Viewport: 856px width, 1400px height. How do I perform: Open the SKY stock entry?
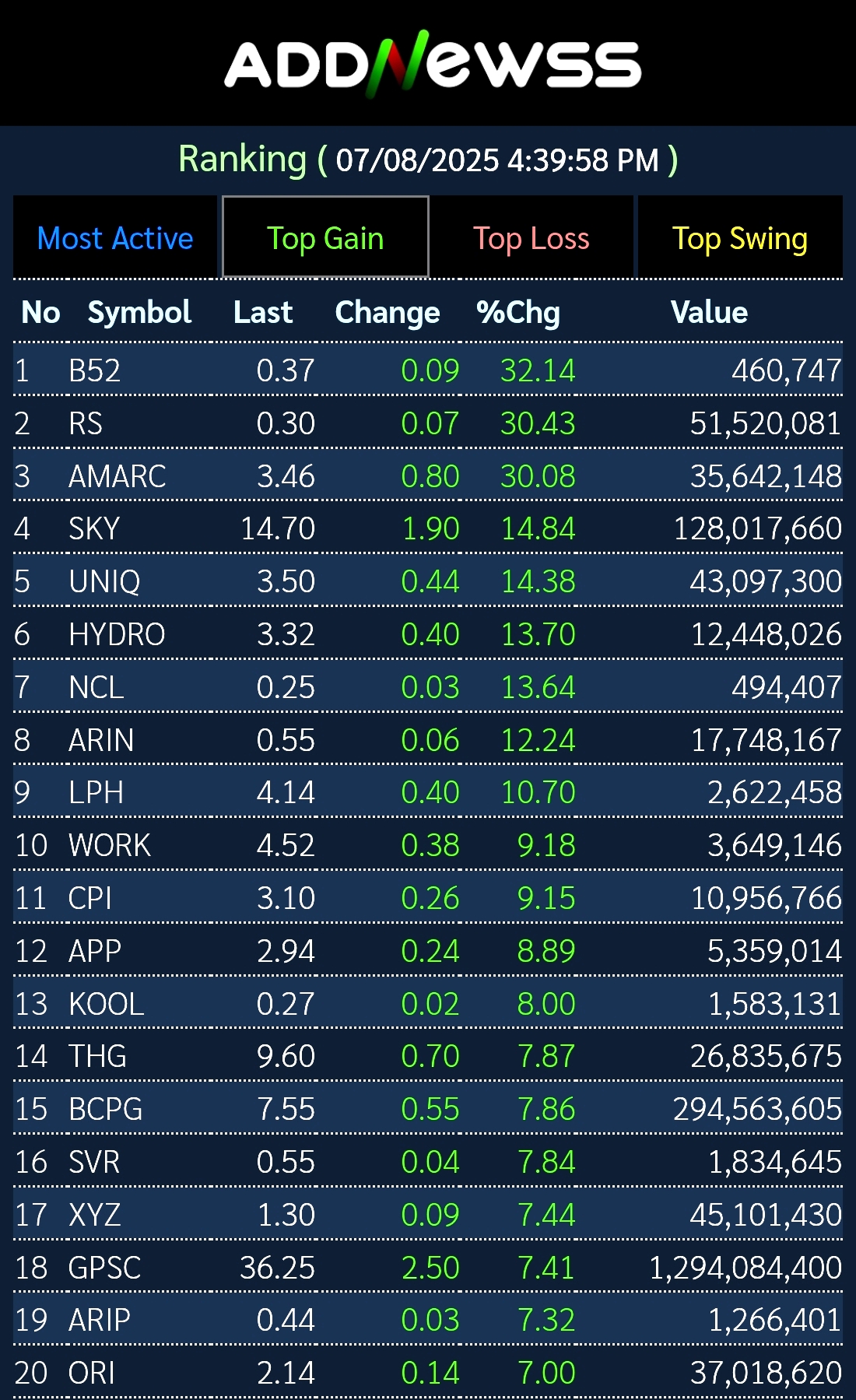pyautogui.click(x=428, y=528)
